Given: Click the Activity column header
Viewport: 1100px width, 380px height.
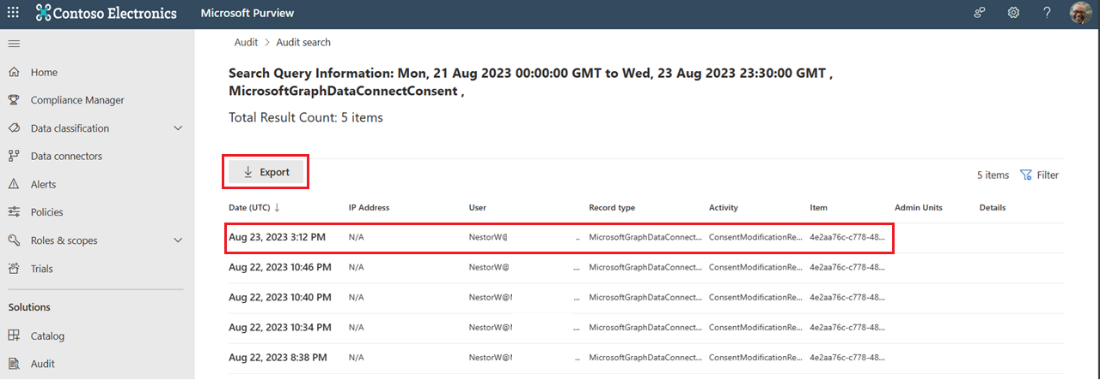Looking at the screenshot, I should pos(723,208).
